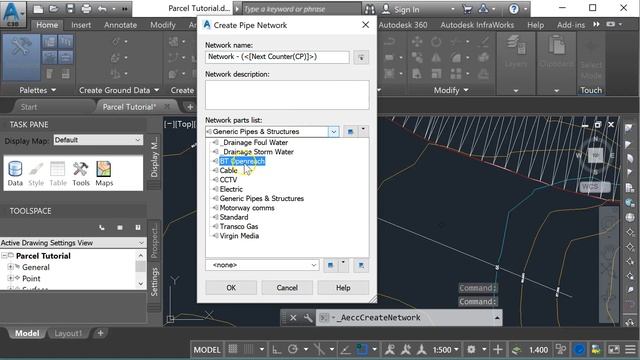Open the Autodesk InfraWorks ribbon tab
This screenshot has height=360, width=640.
[x=477, y=25]
